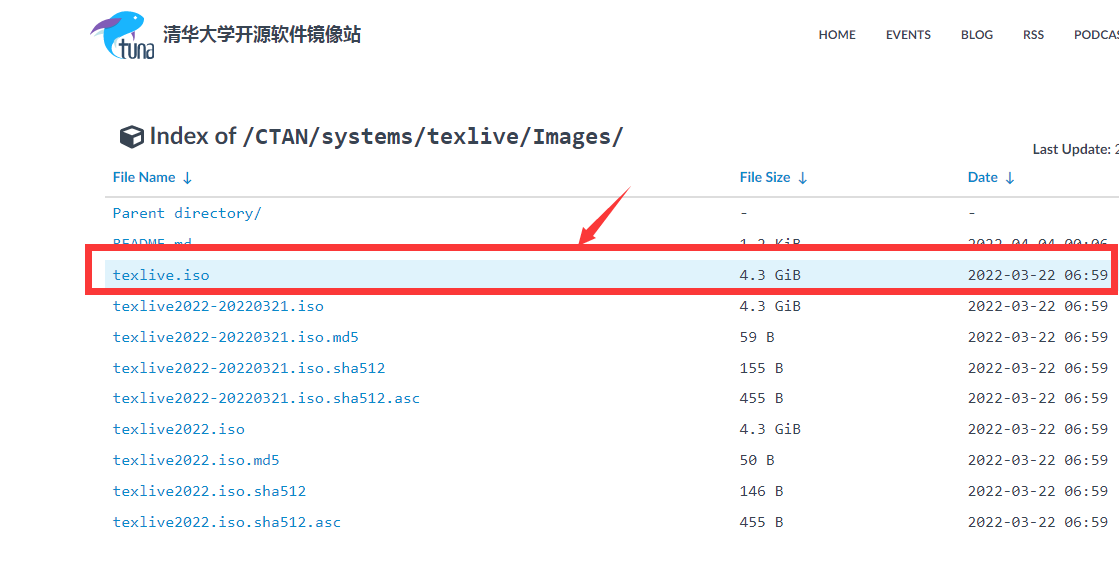Open texlive2022-20220321.iso.sha512.asc link
Viewport: 1119px width, 584px height.
pyautogui.click(x=266, y=398)
